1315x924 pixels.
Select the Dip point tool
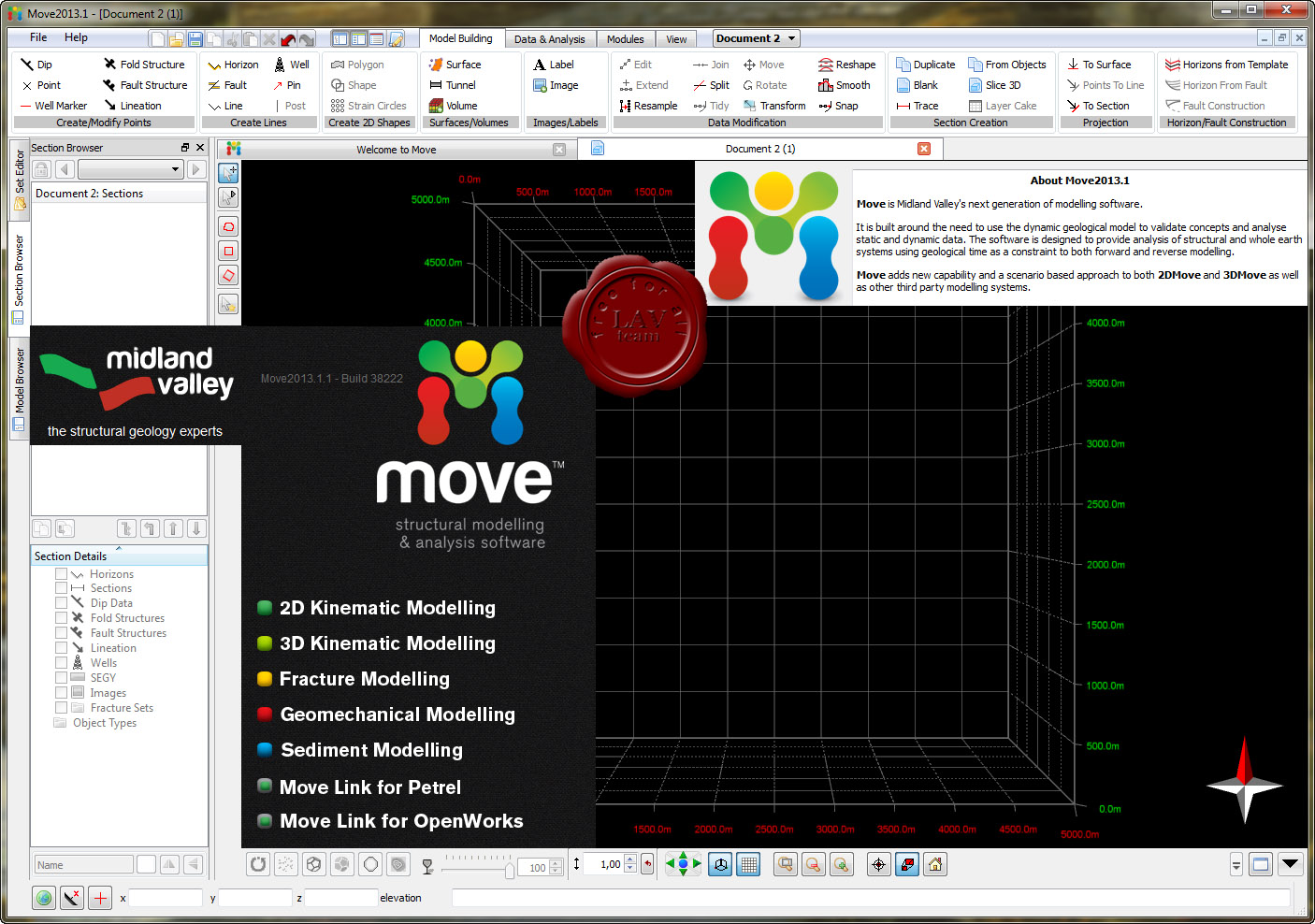[36, 65]
